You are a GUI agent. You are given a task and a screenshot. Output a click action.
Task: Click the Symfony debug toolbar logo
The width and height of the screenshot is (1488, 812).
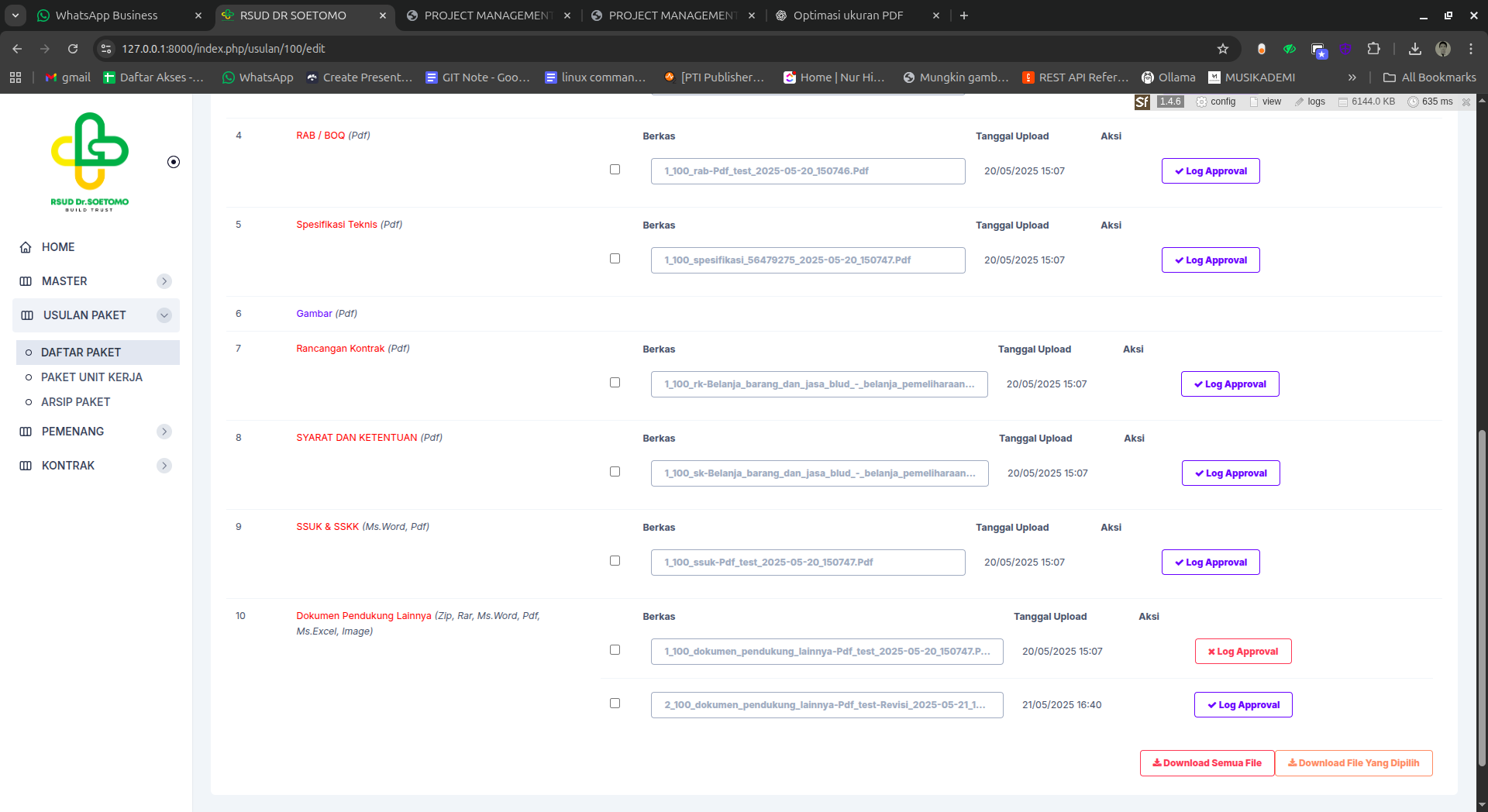coord(1142,102)
